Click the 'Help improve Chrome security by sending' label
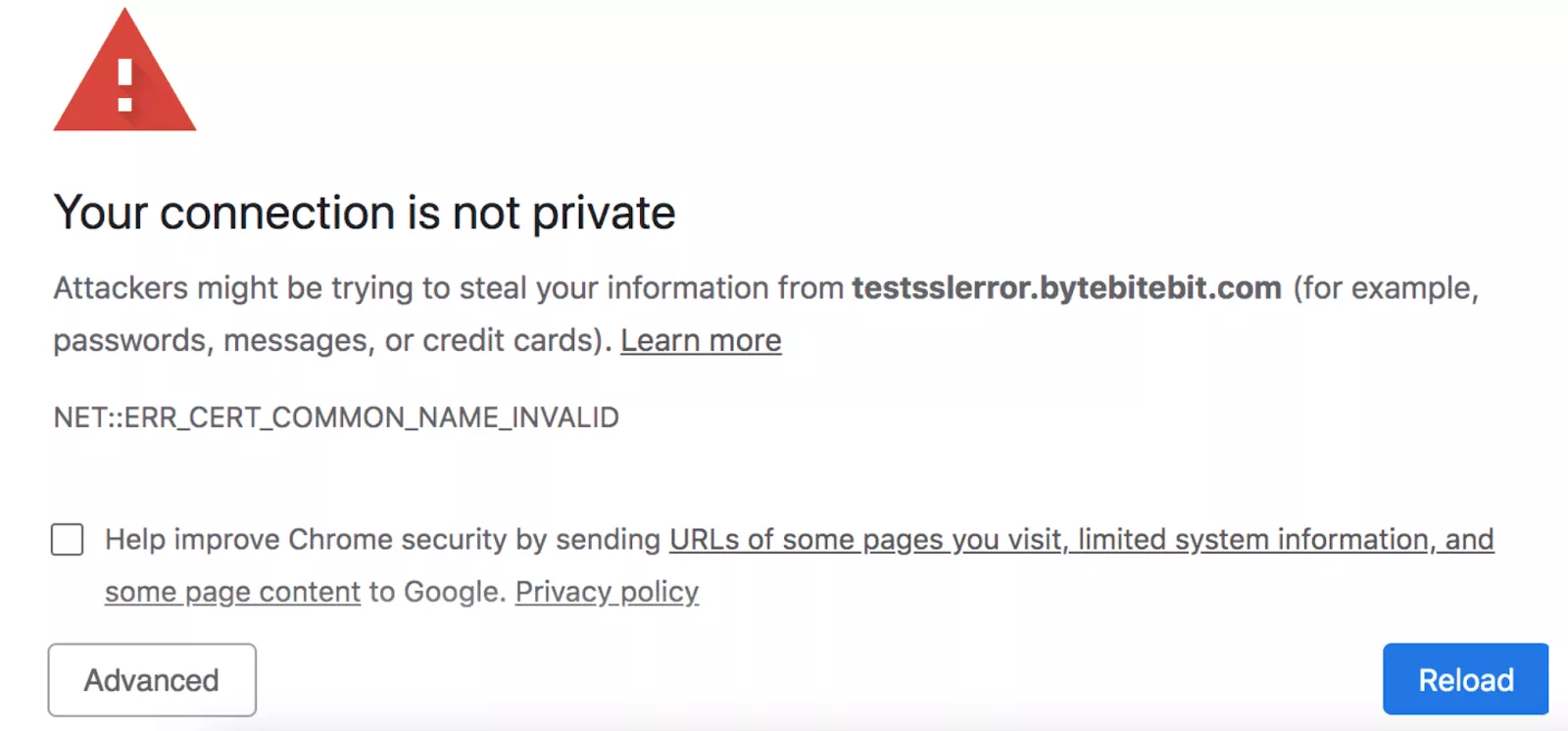The image size is (1568, 731). [383, 540]
